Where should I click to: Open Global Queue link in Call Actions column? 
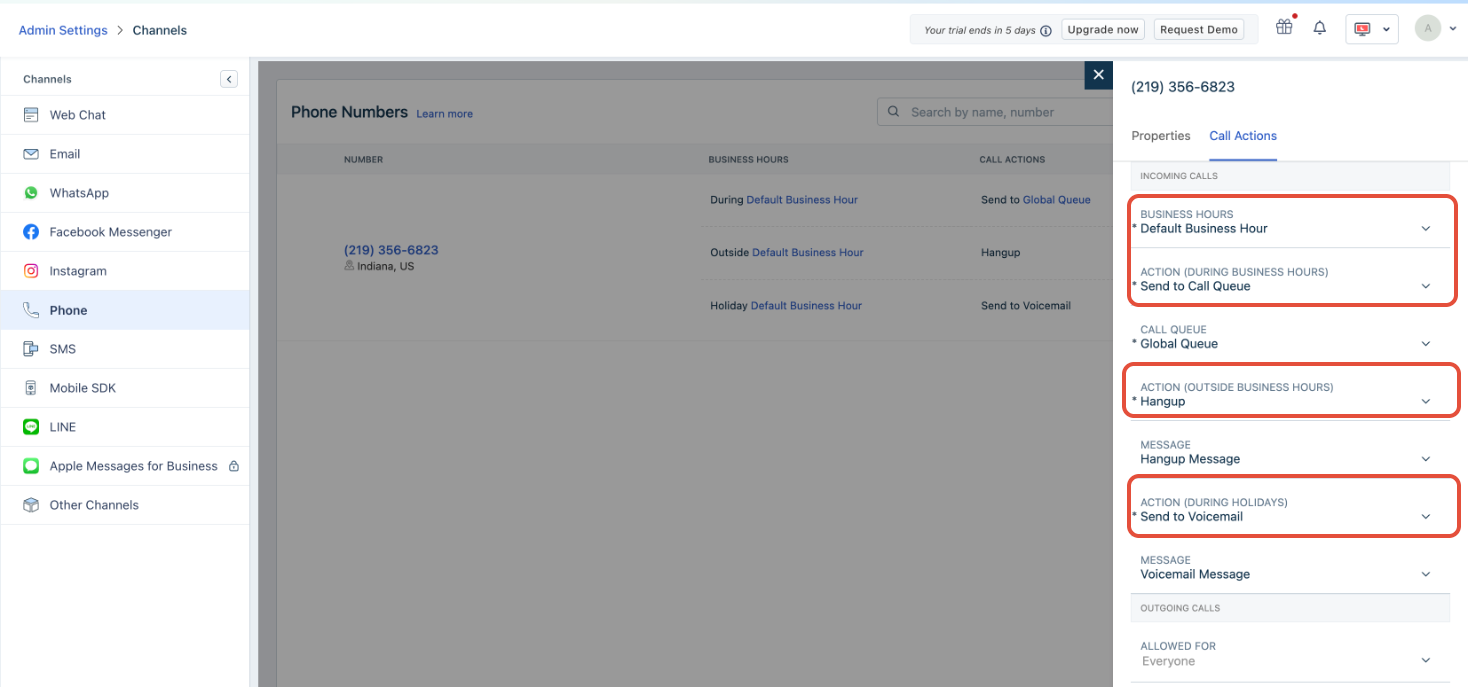pos(1056,200)
